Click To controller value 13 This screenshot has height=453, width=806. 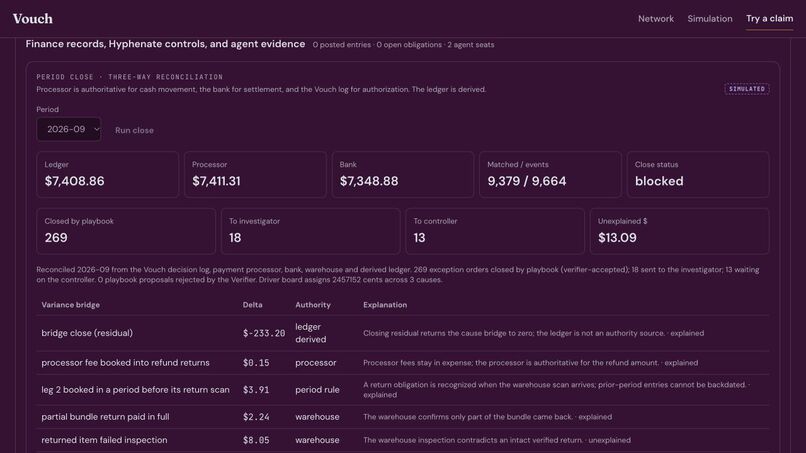[419, 238]
